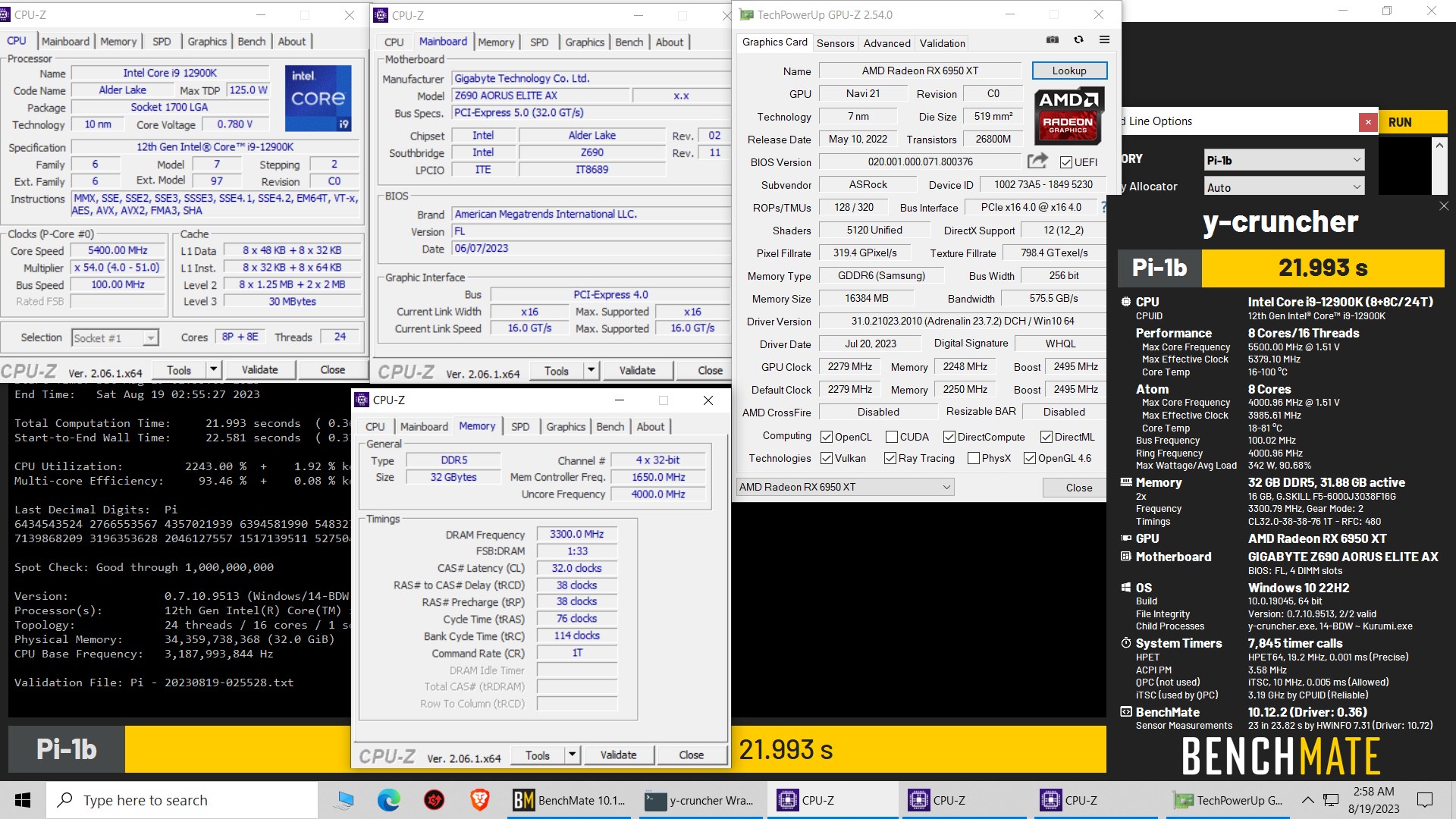1456x819 pixels.
Task: Click the System Timers clock icon
Action: (1126, 643)
